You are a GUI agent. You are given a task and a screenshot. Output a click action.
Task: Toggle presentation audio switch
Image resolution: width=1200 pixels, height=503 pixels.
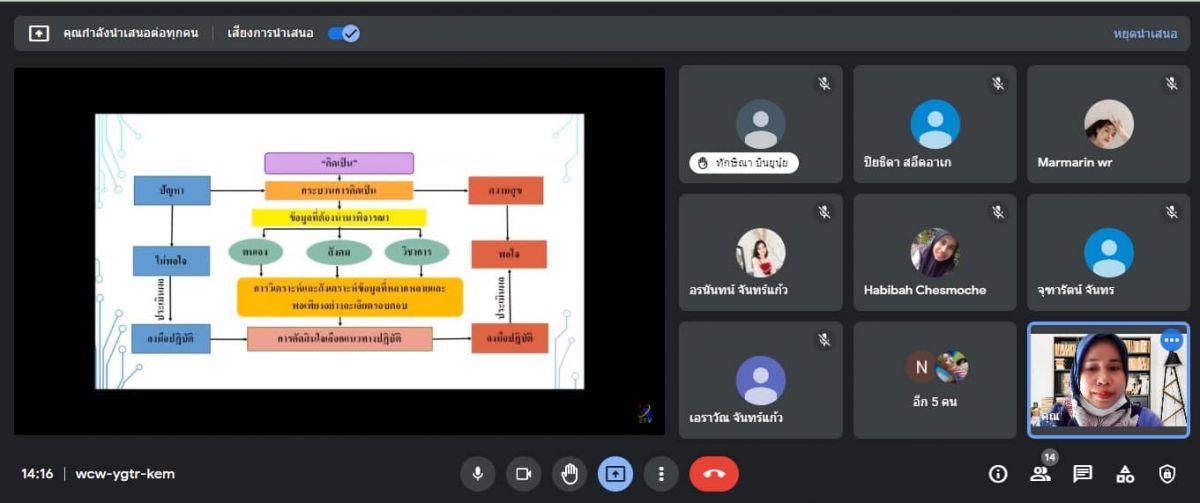344,33
